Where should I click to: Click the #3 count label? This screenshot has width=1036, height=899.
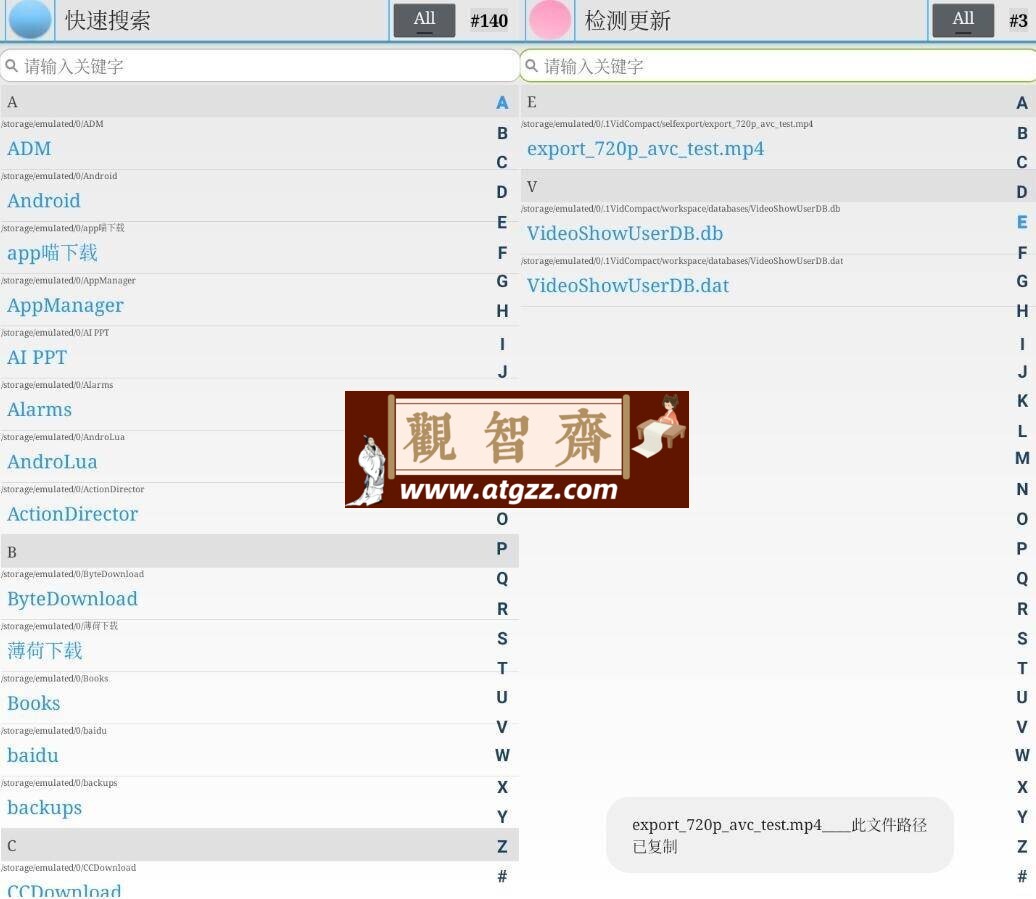pos(1018,20)
